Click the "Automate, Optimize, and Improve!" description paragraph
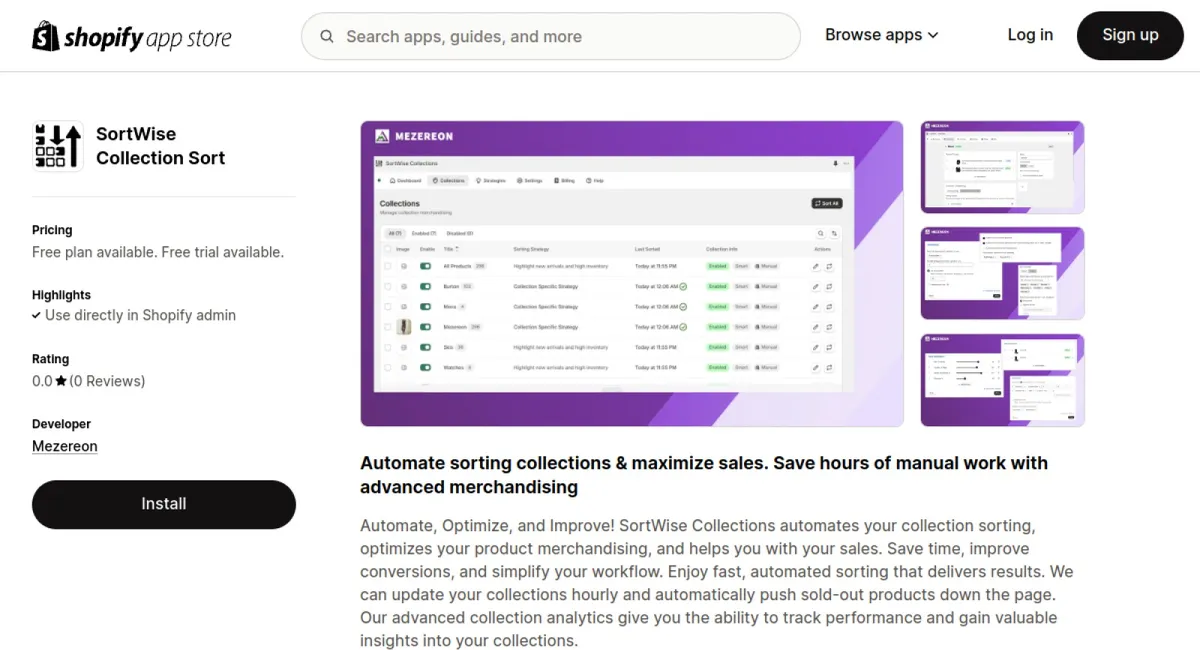Screen dimensions: 1200x650 click(x=717, y=583)
